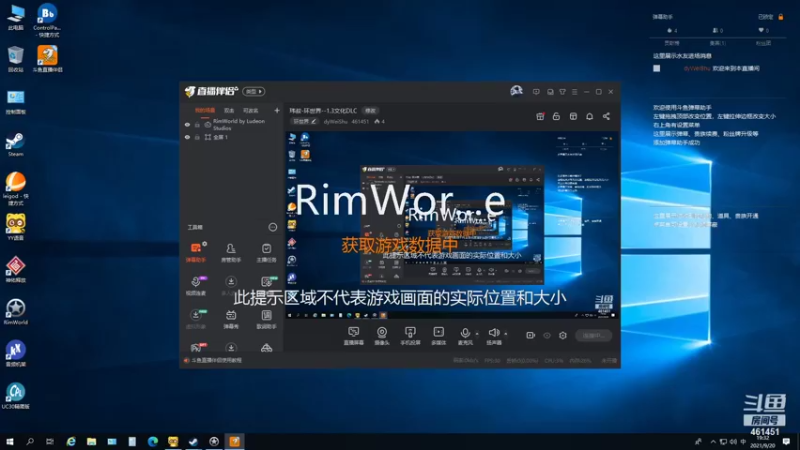The width and height of the screenshot is (800, 450).
Task: Open the Recycle Bin on desktop
Action: 15,59
